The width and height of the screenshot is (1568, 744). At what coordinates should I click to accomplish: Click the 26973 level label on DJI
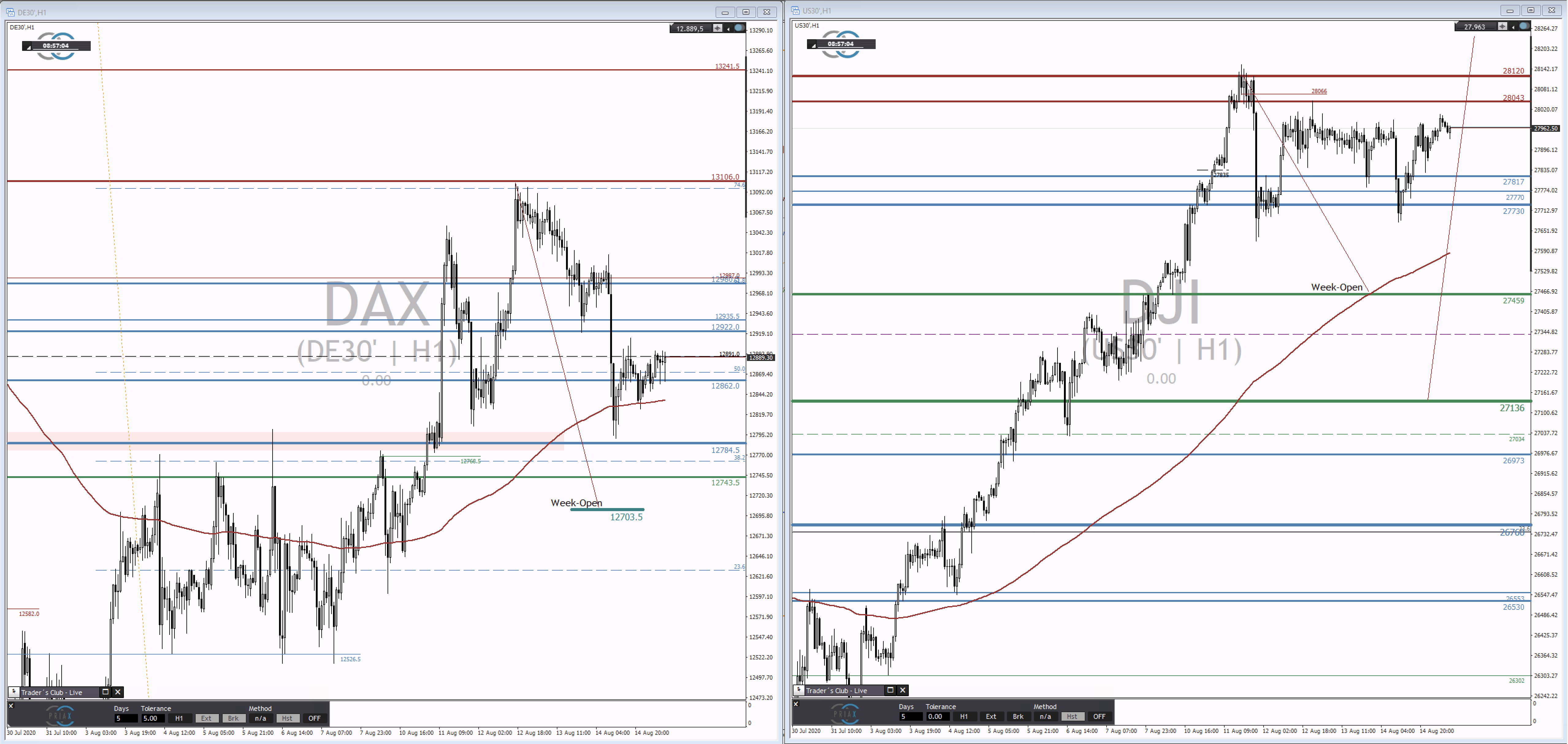point(1514,461)
